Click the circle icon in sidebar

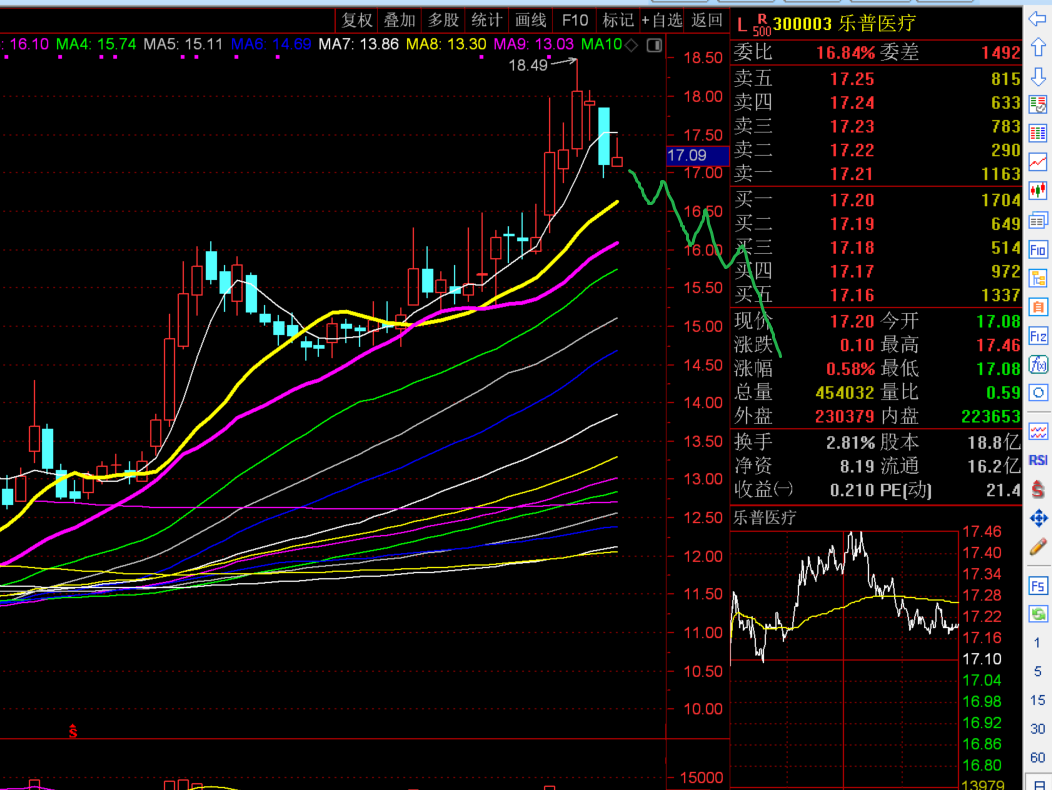coord(1037,393)
